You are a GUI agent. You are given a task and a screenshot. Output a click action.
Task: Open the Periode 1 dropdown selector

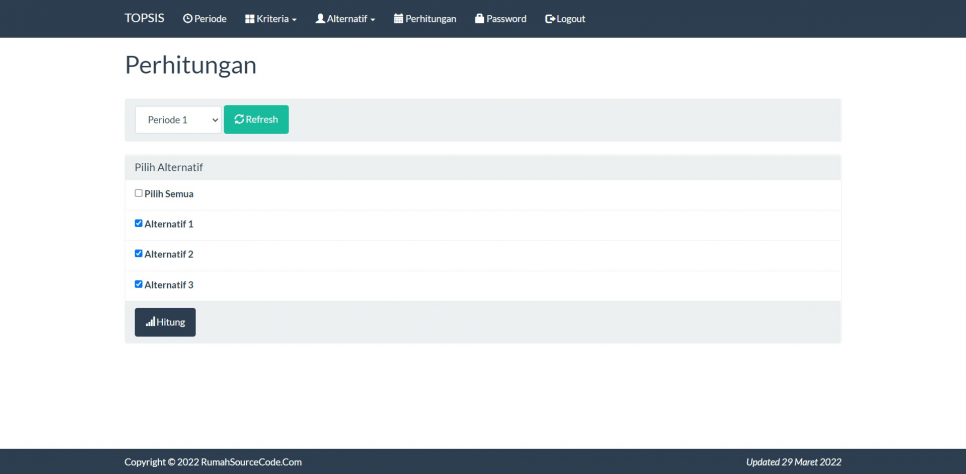pos(178,120)
